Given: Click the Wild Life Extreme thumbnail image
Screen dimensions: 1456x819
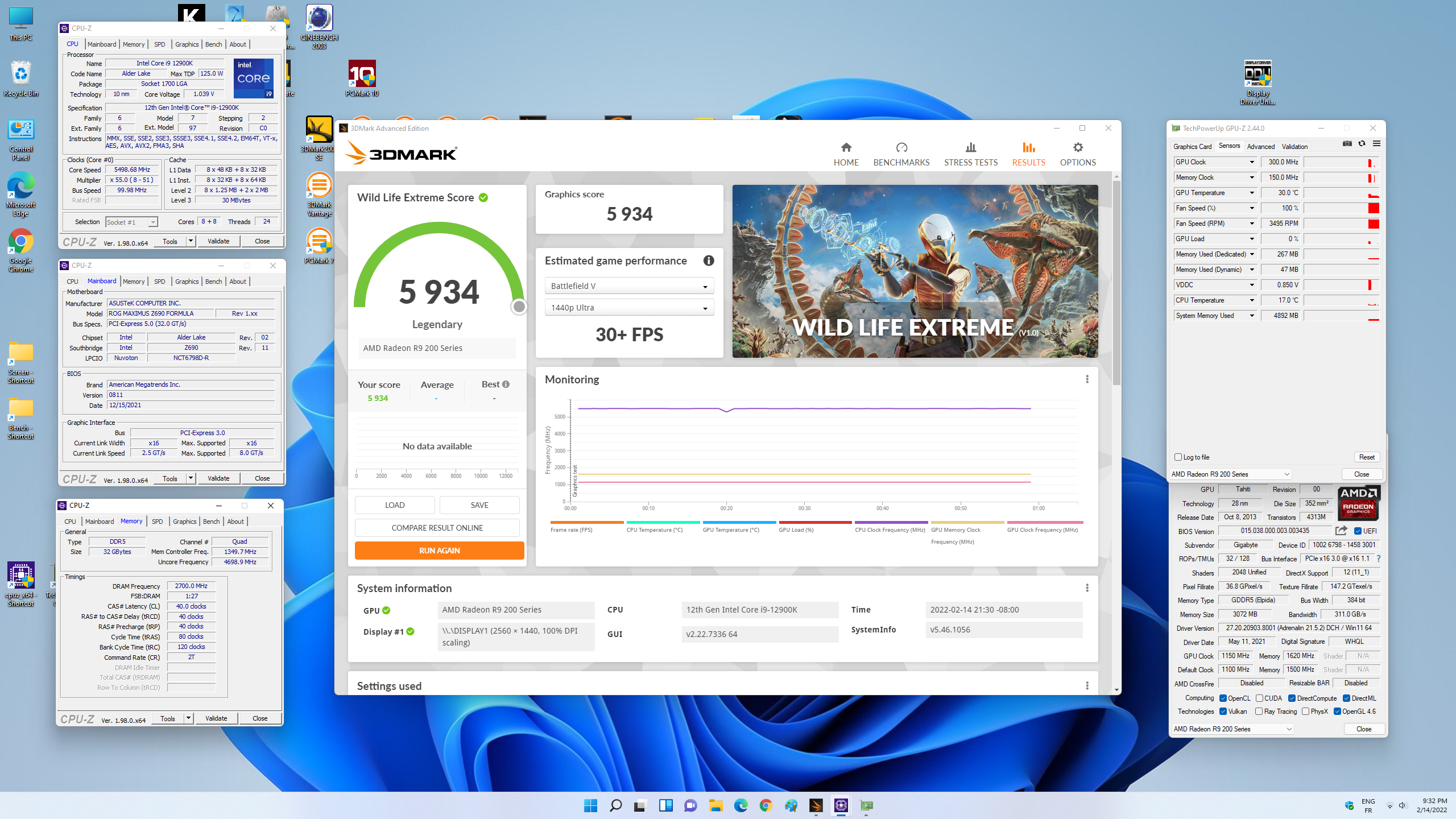Looking at the screenshot, I should pyautogui.click(x=915, y=271).
